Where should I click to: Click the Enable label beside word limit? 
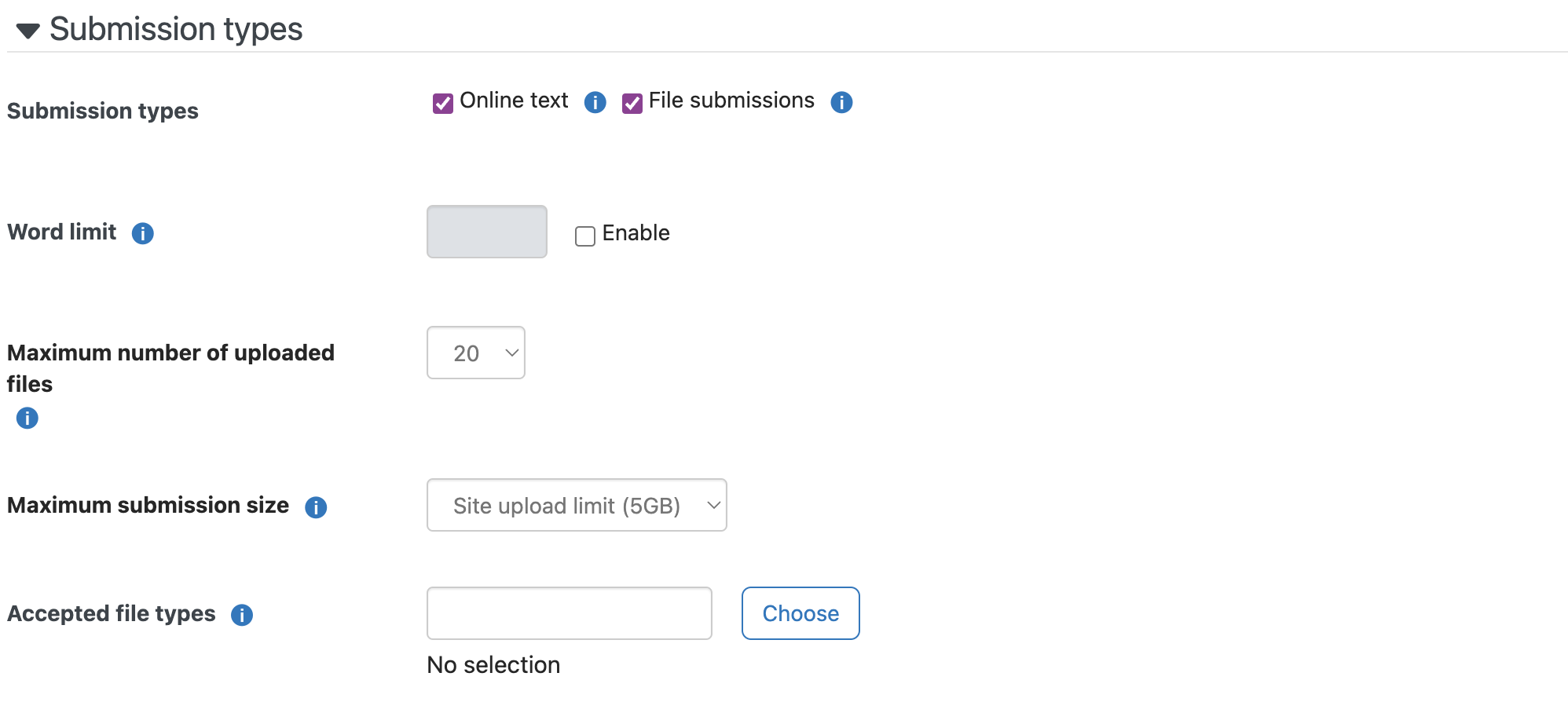click(636, 233)
